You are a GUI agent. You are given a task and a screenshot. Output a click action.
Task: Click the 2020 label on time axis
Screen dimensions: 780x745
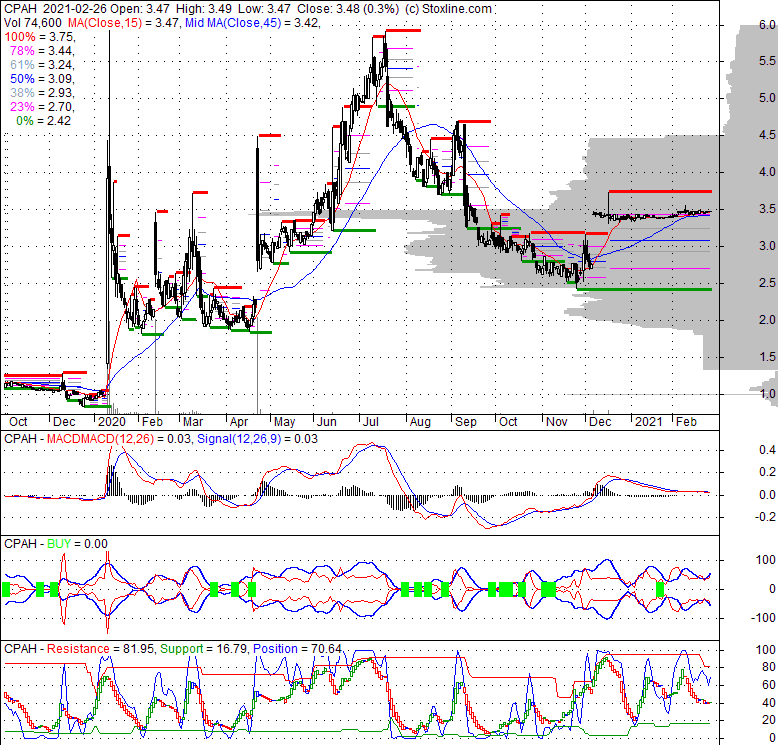coord(111,422)
